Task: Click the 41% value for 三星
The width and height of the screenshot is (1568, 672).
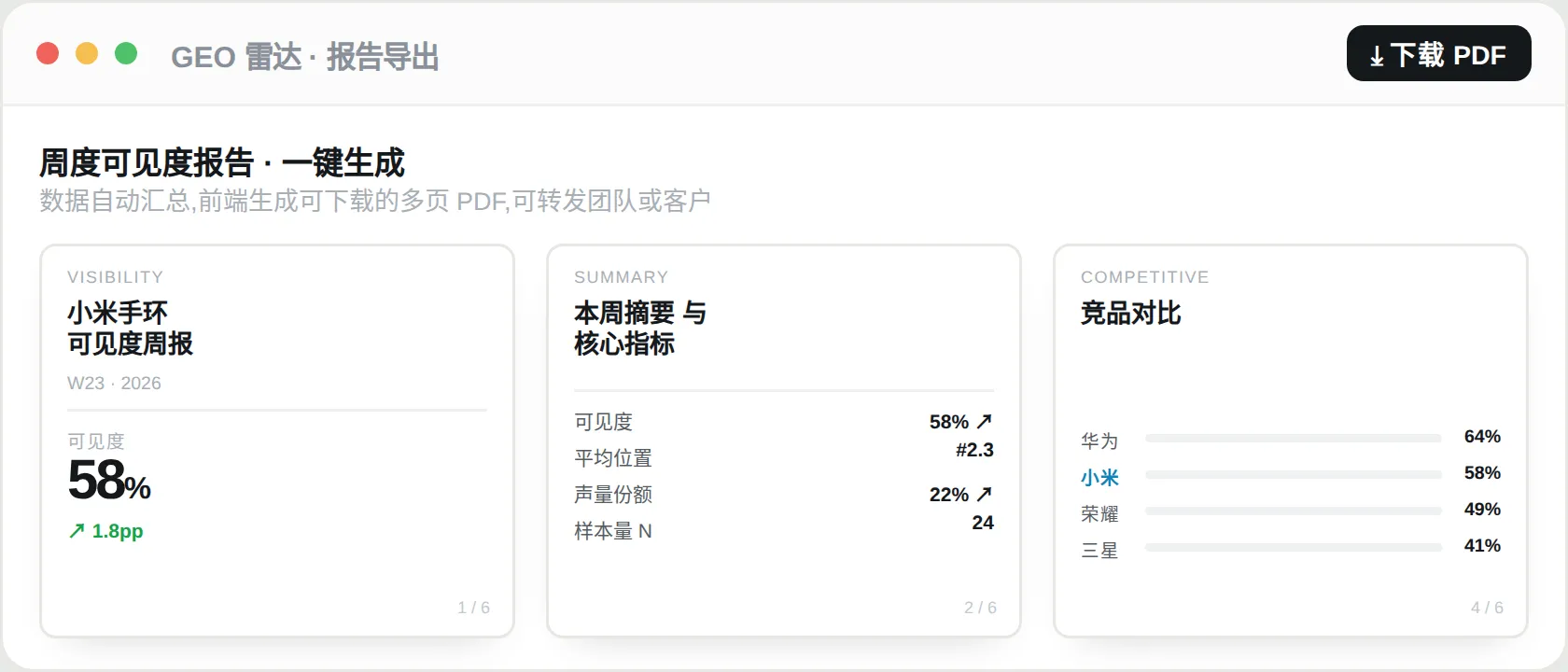Action: (x=1482, y=546)
